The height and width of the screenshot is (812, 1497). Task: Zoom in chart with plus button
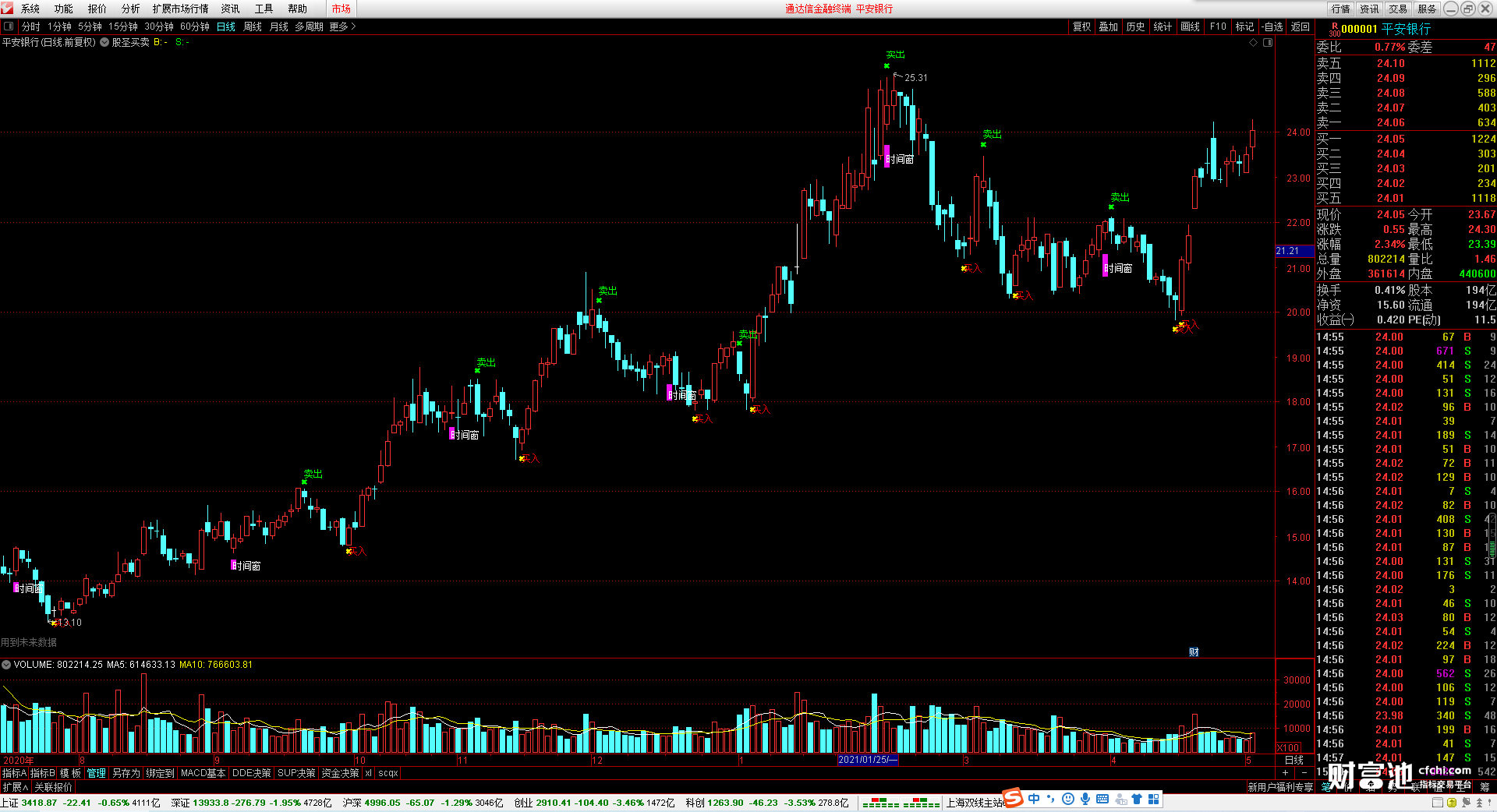(x=1286, y=773)
